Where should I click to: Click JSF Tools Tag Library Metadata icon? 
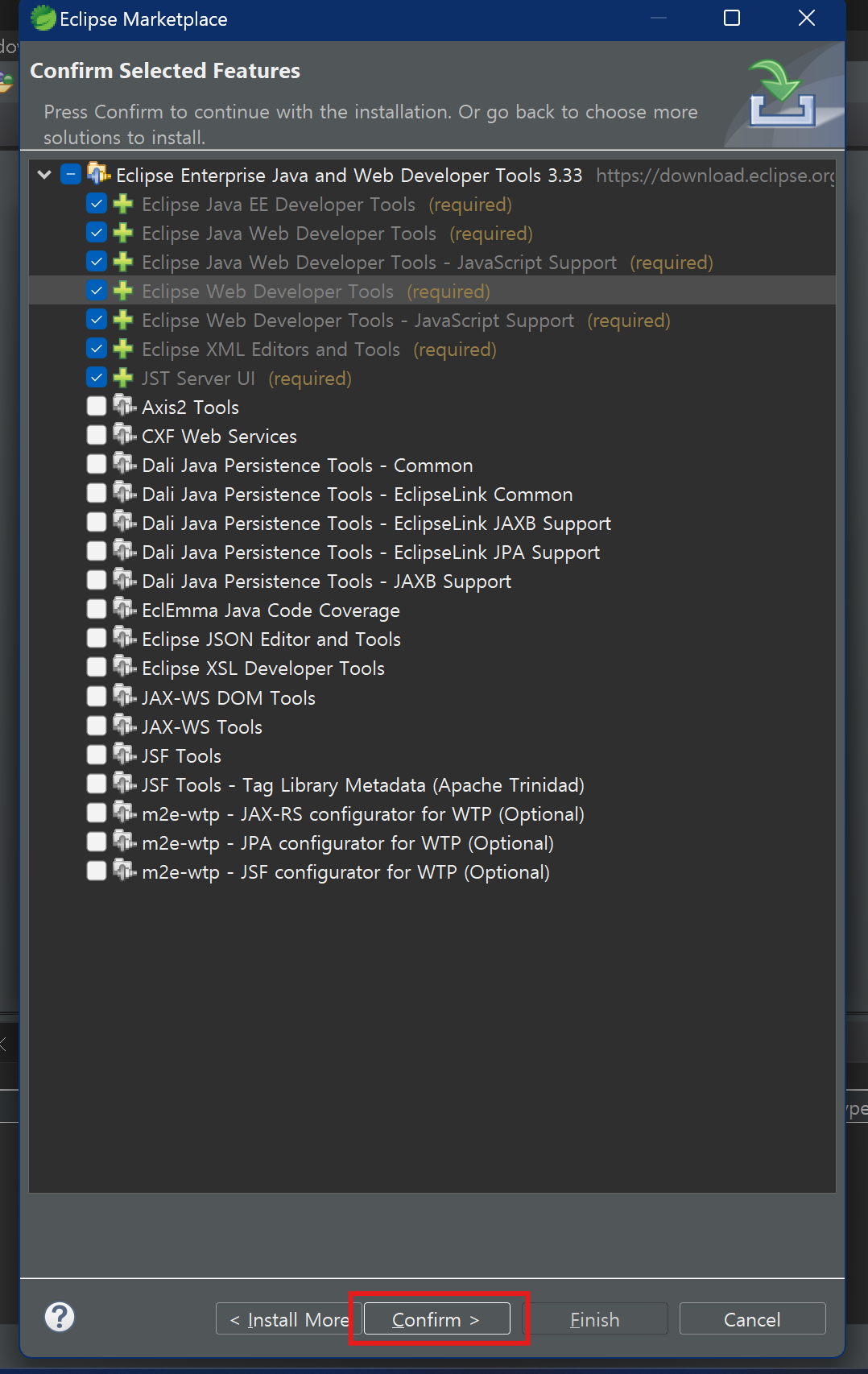124,783
